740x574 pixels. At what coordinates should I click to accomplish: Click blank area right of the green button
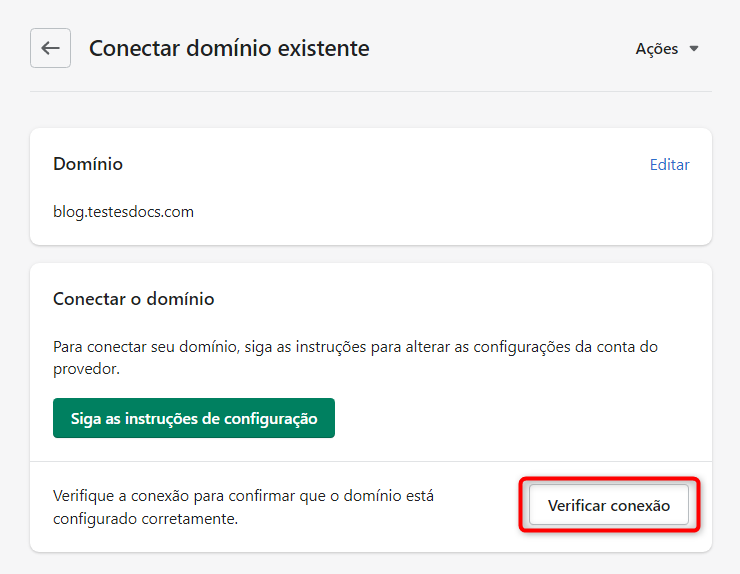pyautogui.click(x=520, y=418)
